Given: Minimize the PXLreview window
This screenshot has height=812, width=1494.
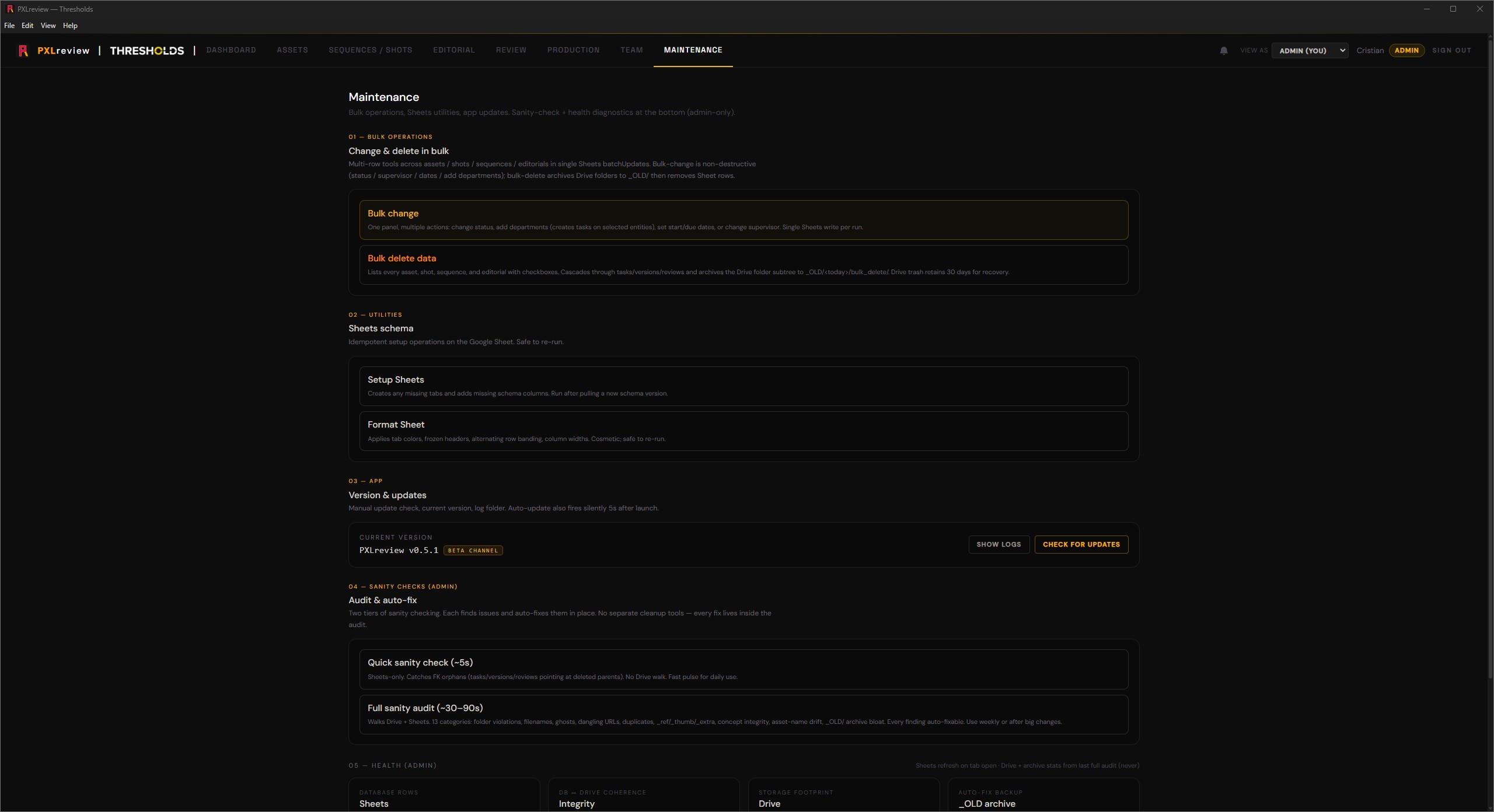Looking at the screenshot, I should pos(1426,9).
